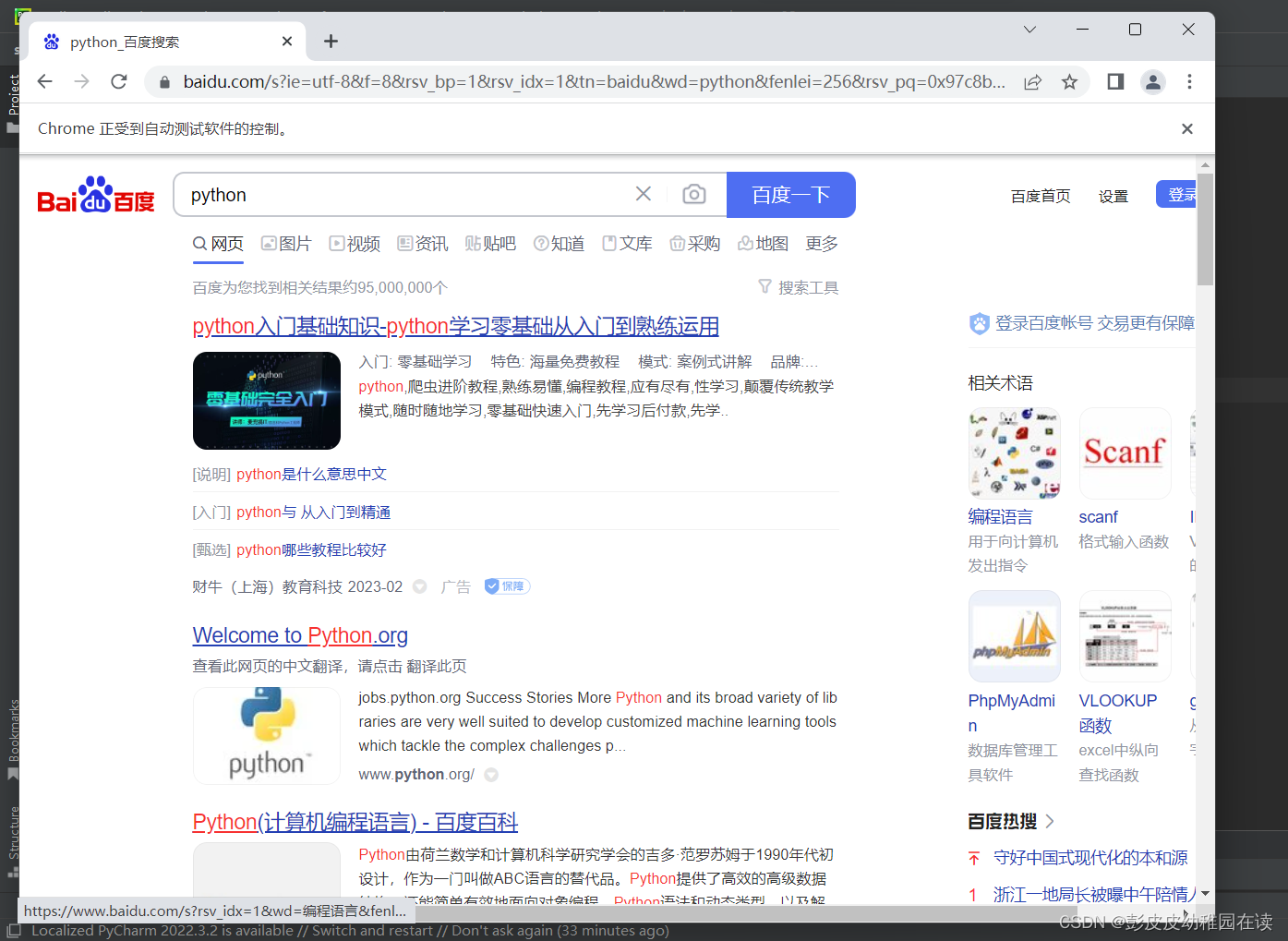Open 搜索工具 filter options
Image resolution: width=1288 pixels, height=941 pixels.
tap(799, 287)
